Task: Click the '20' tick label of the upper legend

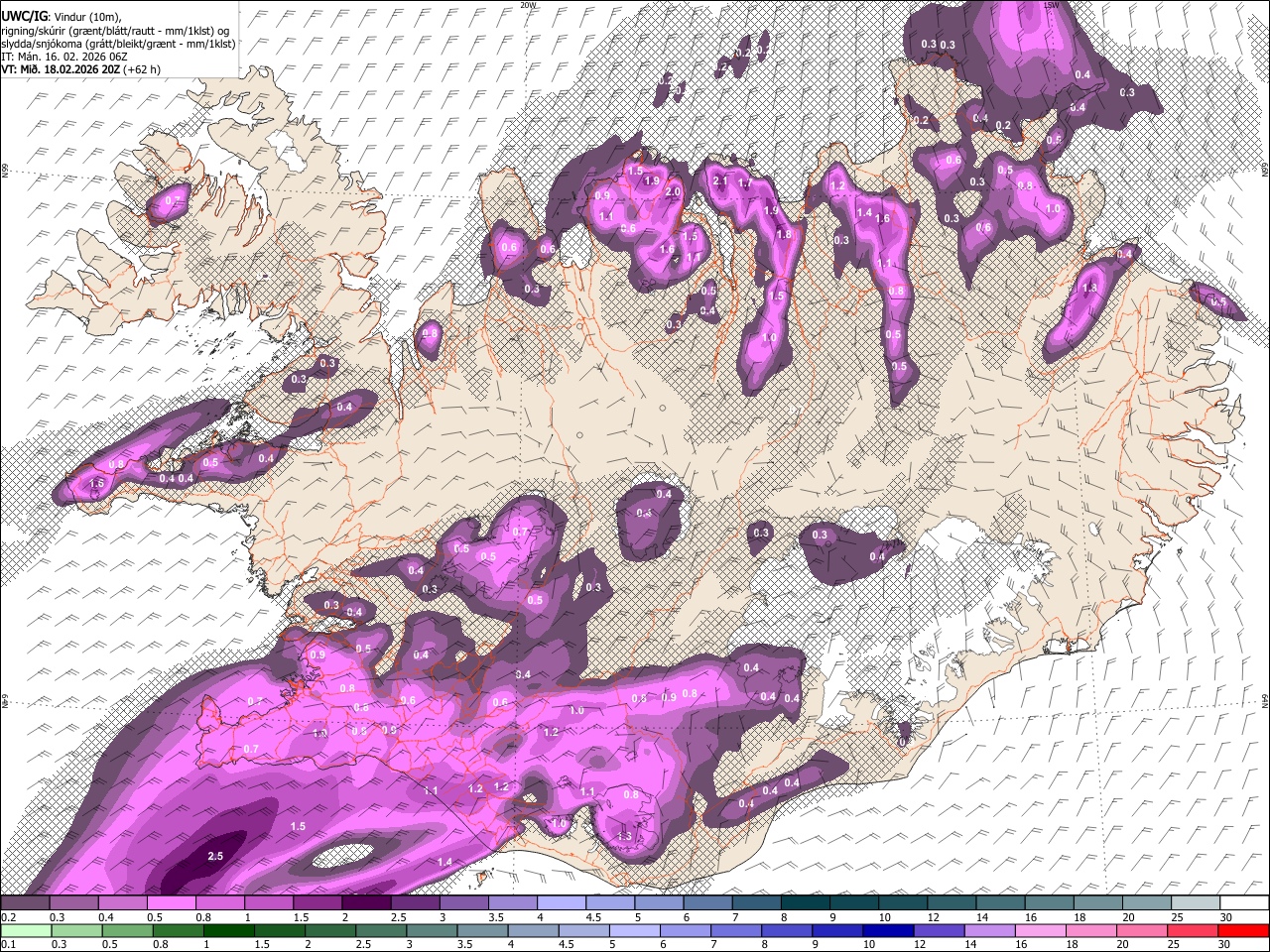Action: tap(1126, 917)
